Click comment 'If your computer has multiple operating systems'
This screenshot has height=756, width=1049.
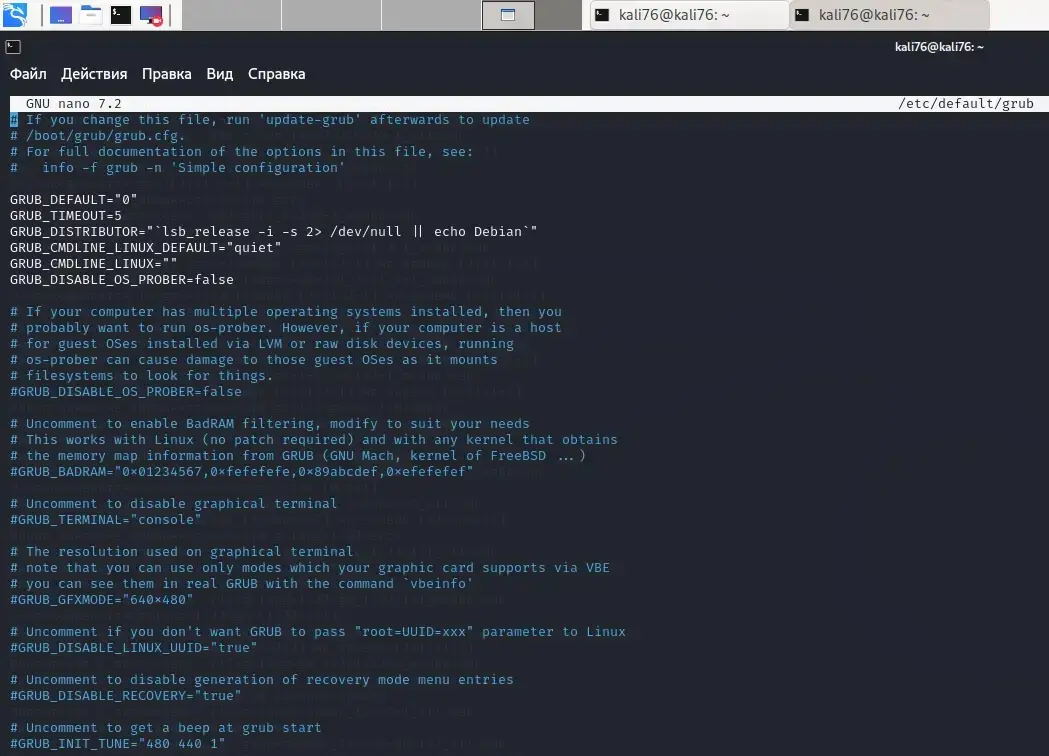coord(286,312)
